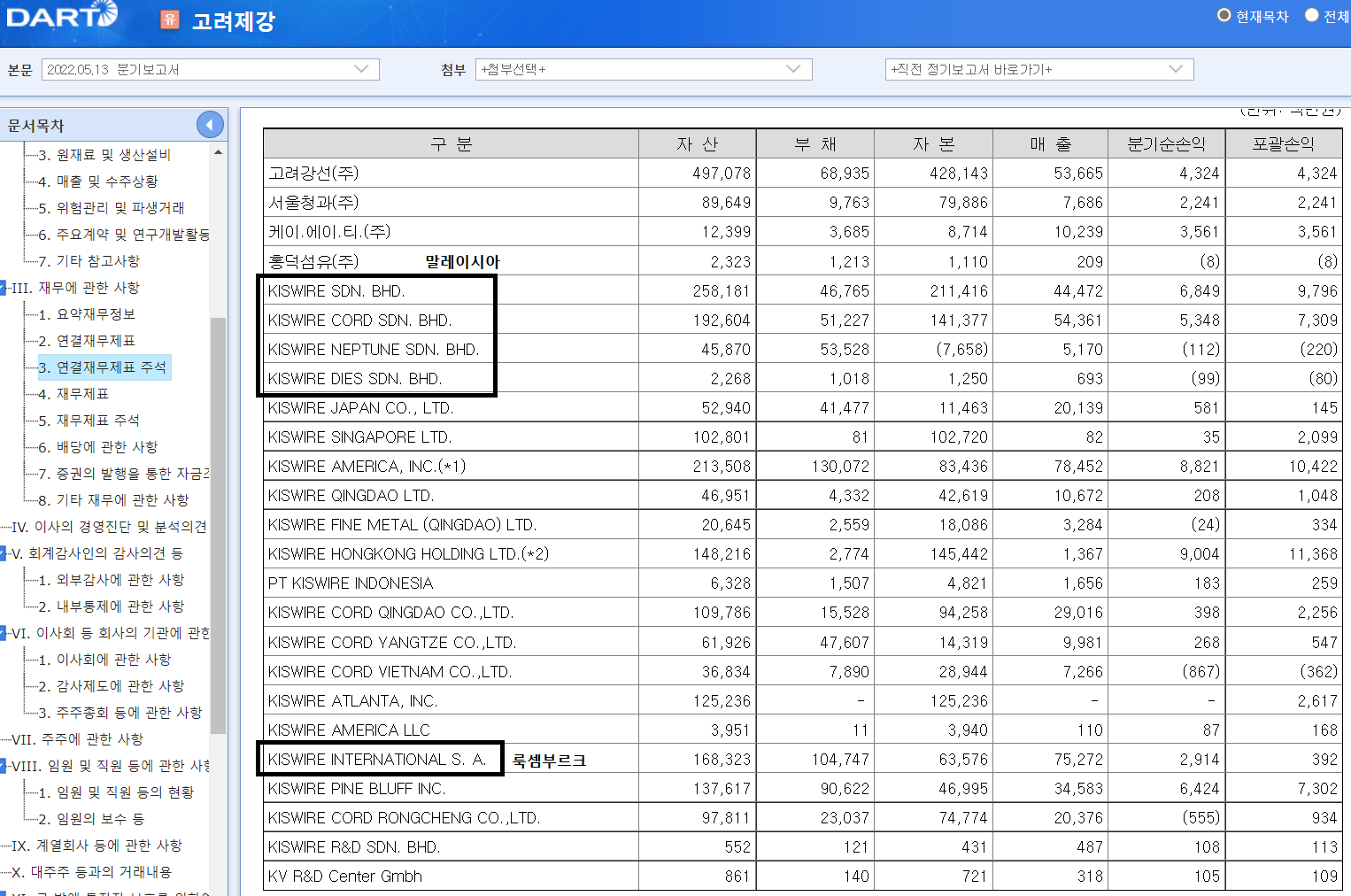This screenshot has height=896, width=1351.
Task: Select the 전체 radio button
Action: 1312,15
